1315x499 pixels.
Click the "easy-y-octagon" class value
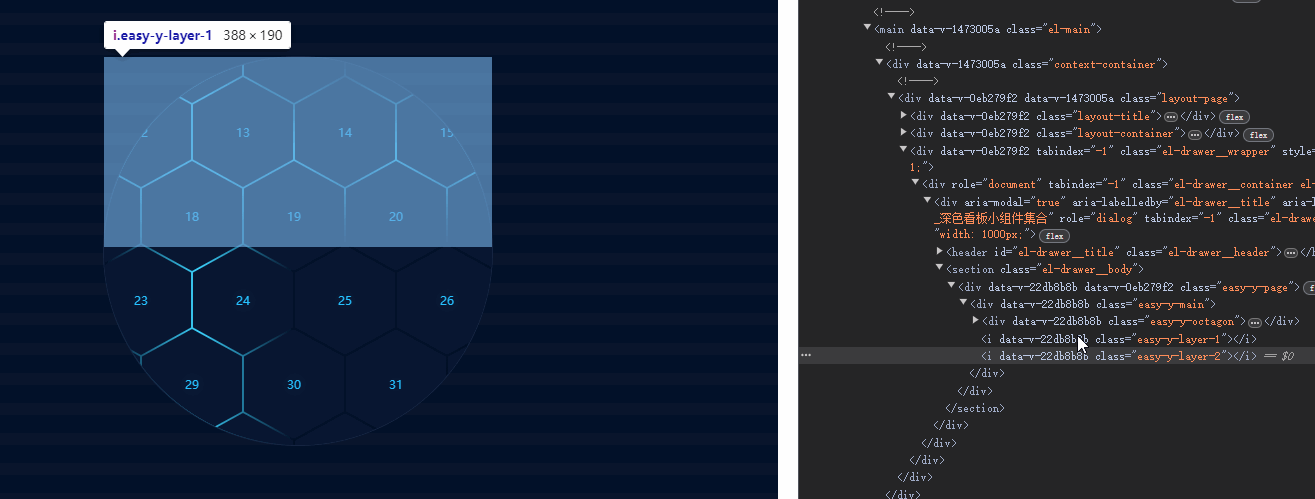[1191, 320]
